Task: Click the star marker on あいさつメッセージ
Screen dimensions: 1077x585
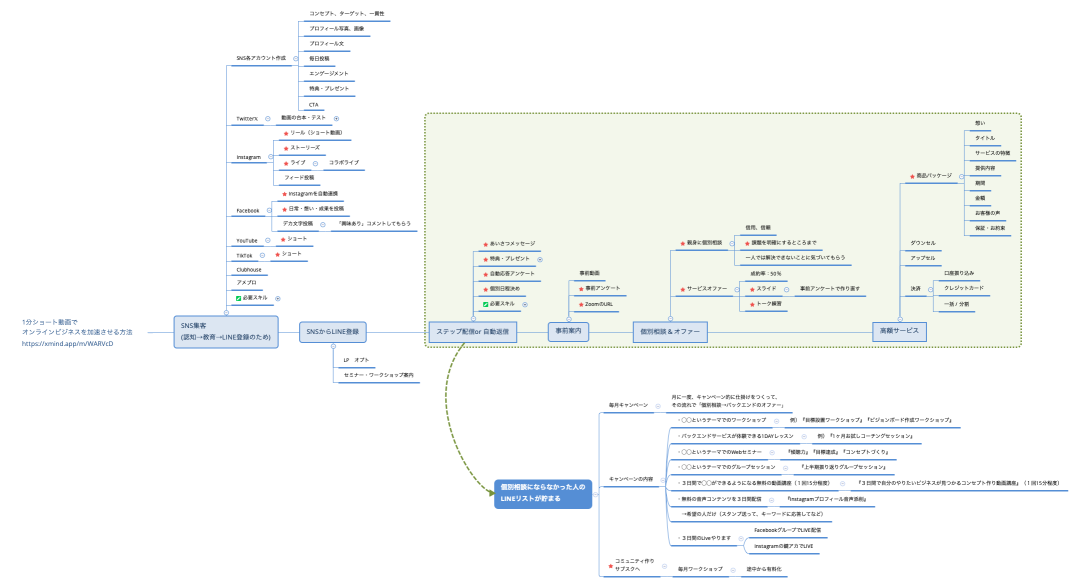Action: (484, 243)
